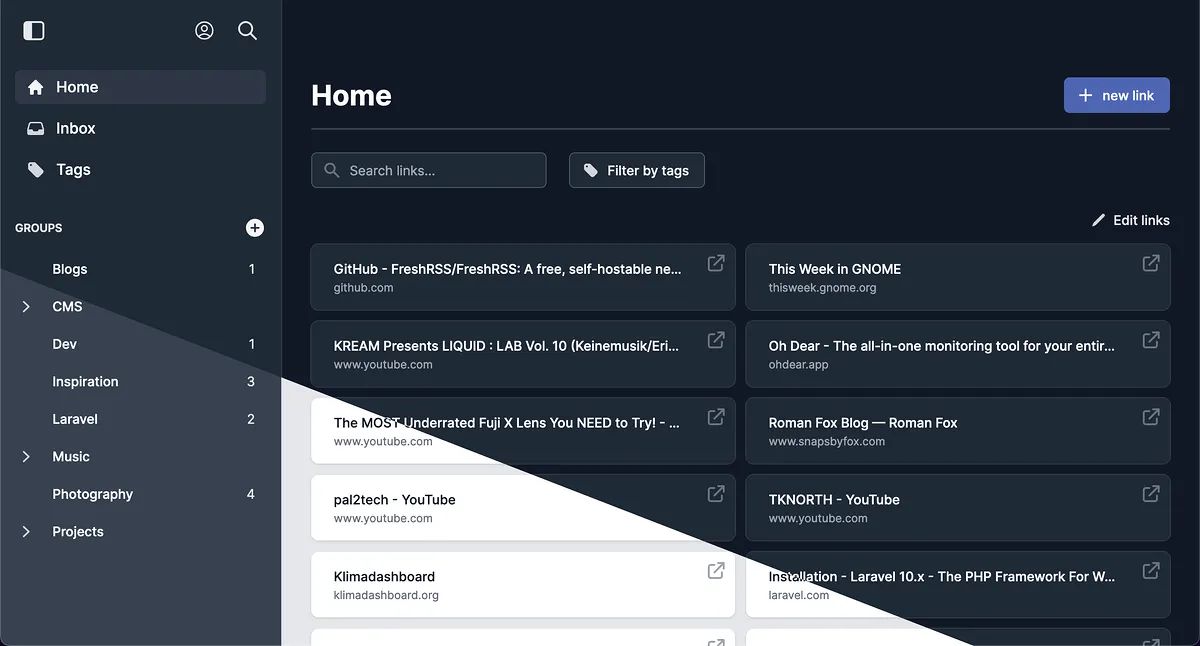Open Laravel Installation link externally
The width and height of the screenshot is (1200, 646).
1151,571
